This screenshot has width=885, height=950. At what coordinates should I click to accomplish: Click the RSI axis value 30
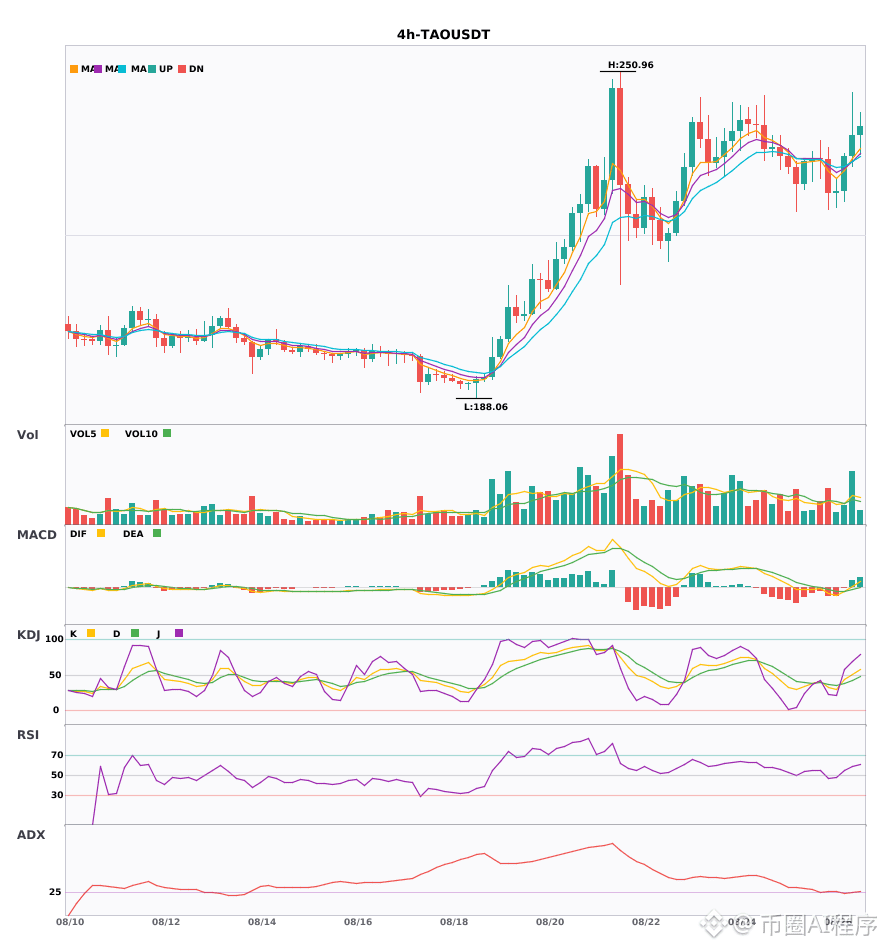[x=57, y=795]
